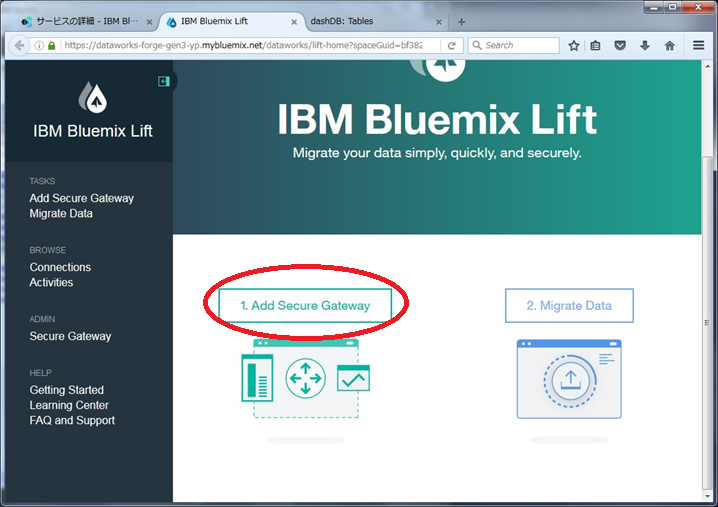Collapse the sidebar with the panel toggle icon
This screenshot has width=718, height=507.
164,81
